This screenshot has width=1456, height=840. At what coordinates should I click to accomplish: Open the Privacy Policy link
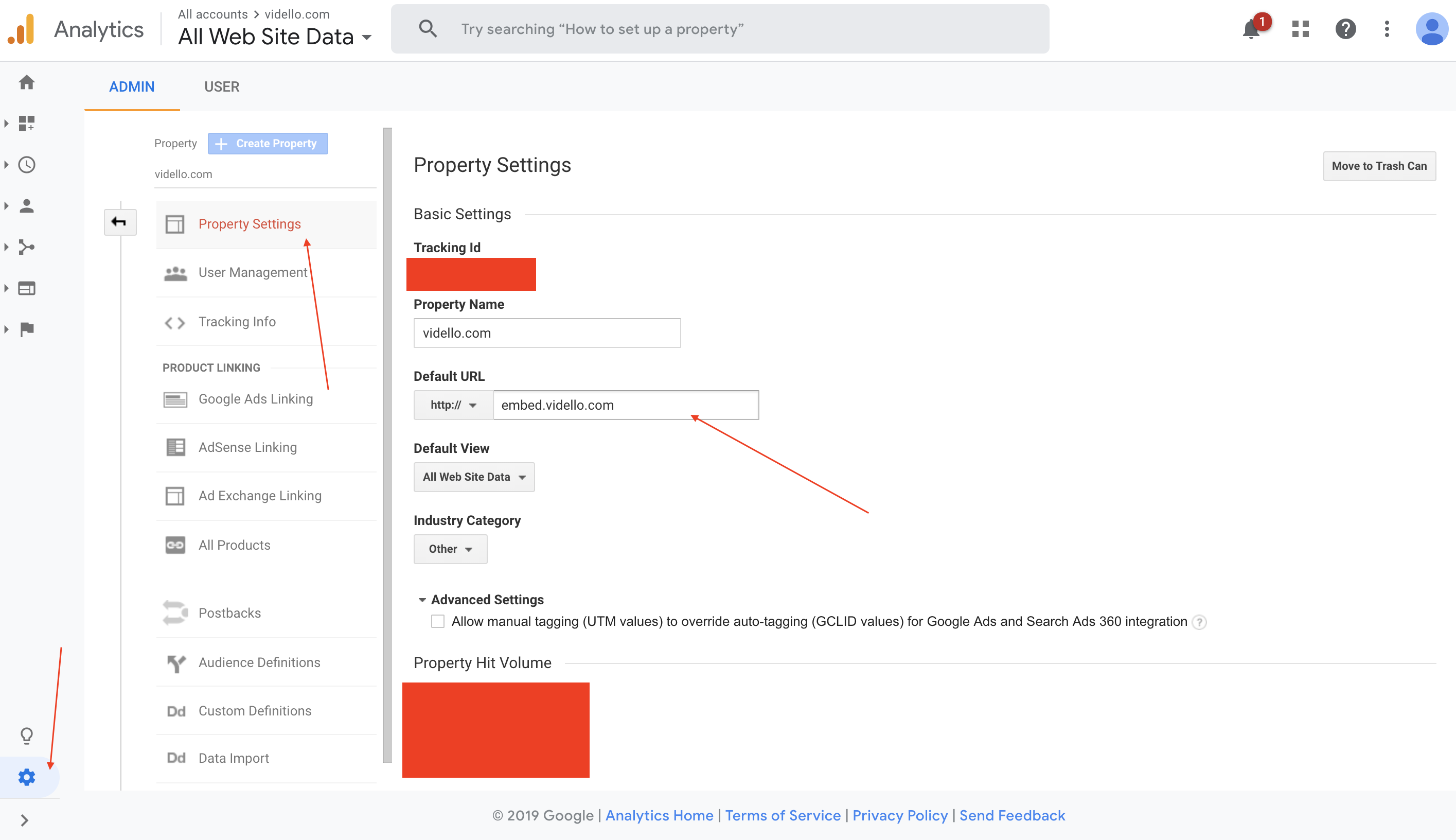[x=899, y=815]
